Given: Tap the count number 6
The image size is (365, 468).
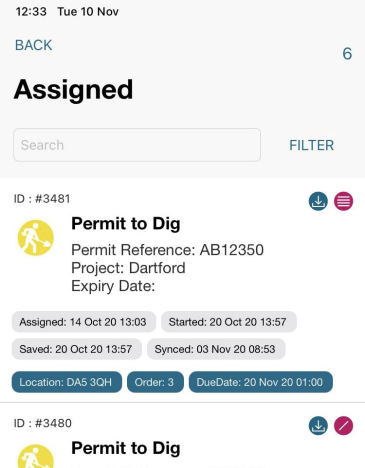Looking at the screenshot, I should pos(347,54).
